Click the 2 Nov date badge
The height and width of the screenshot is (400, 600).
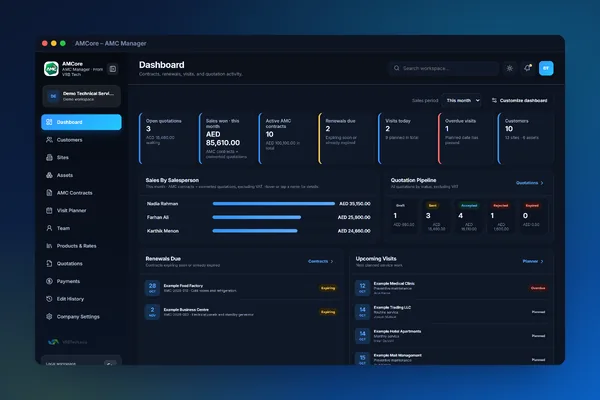pos(152,312)
